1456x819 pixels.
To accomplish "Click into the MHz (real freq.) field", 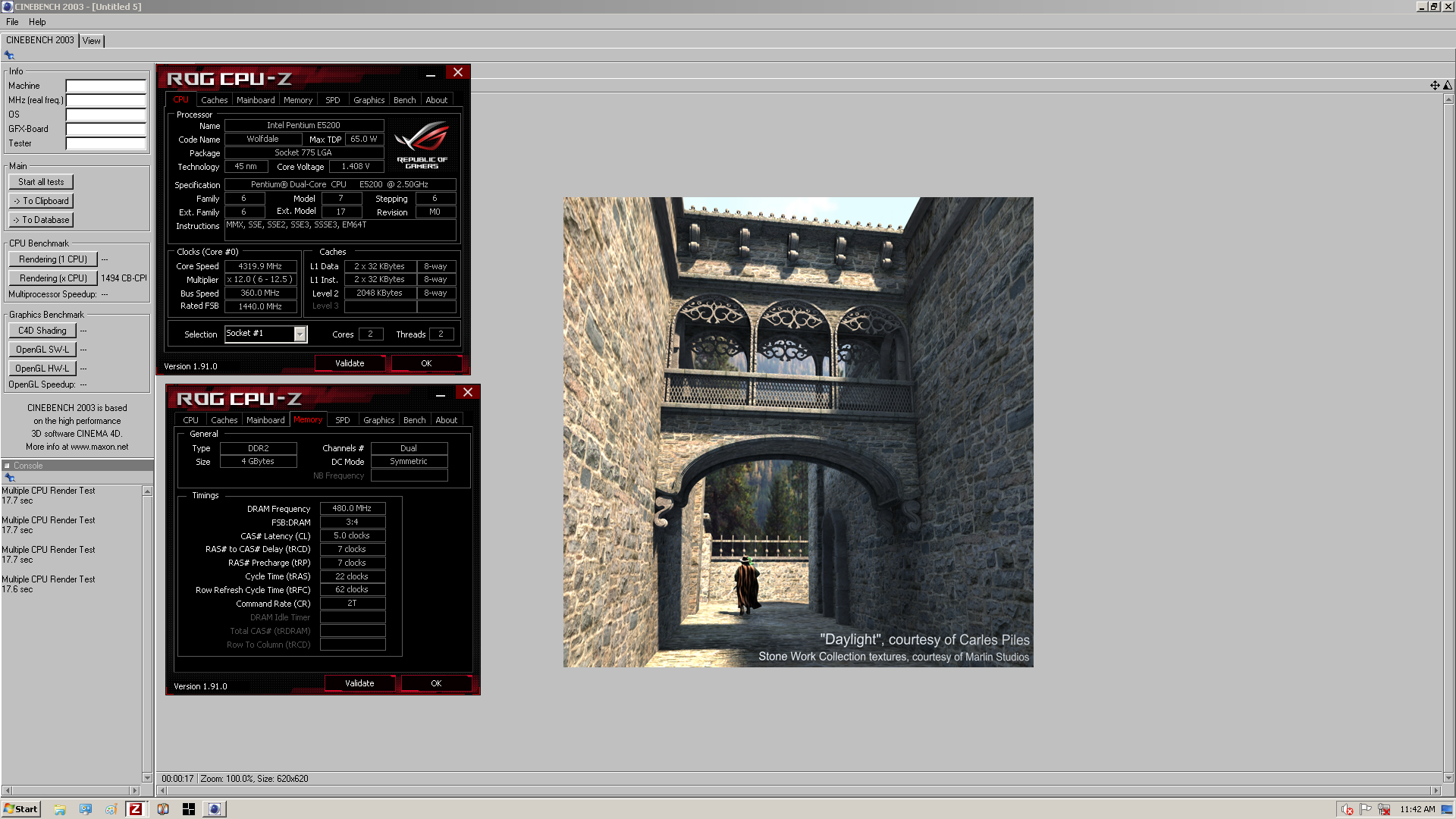I will (x=105, y=100).
